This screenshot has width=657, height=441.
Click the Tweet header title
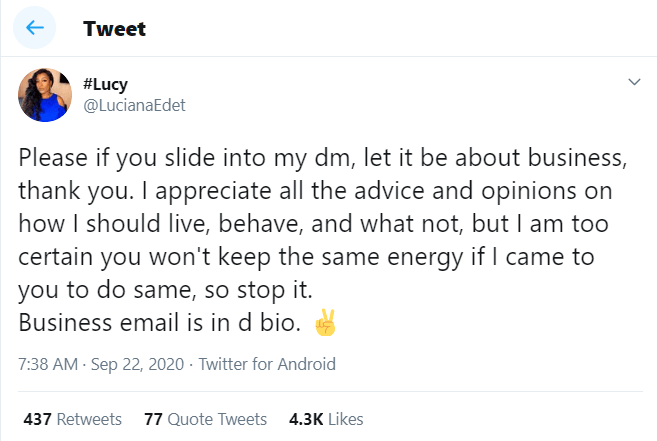coord(114,28)
